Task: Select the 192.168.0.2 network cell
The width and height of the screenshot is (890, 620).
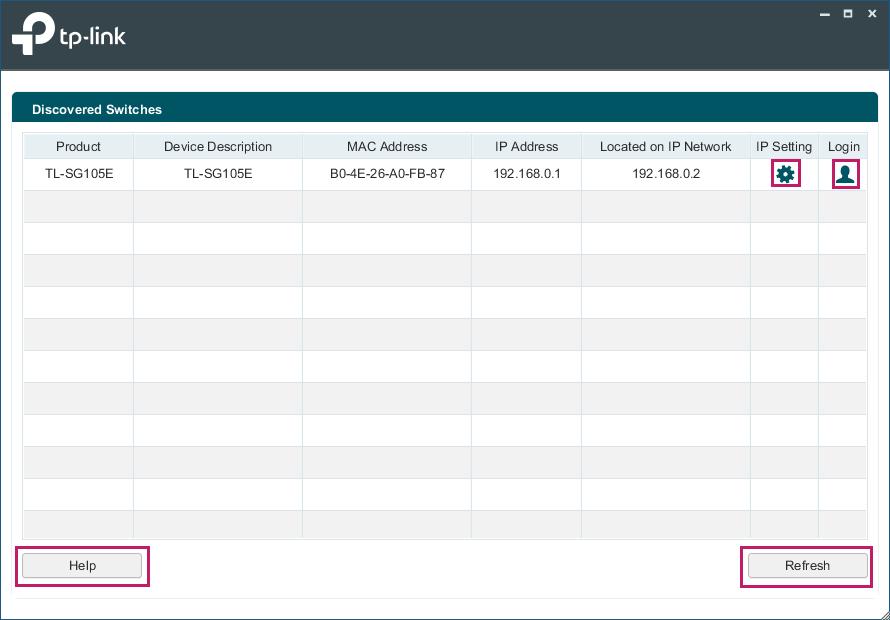Action: [666, 174]
